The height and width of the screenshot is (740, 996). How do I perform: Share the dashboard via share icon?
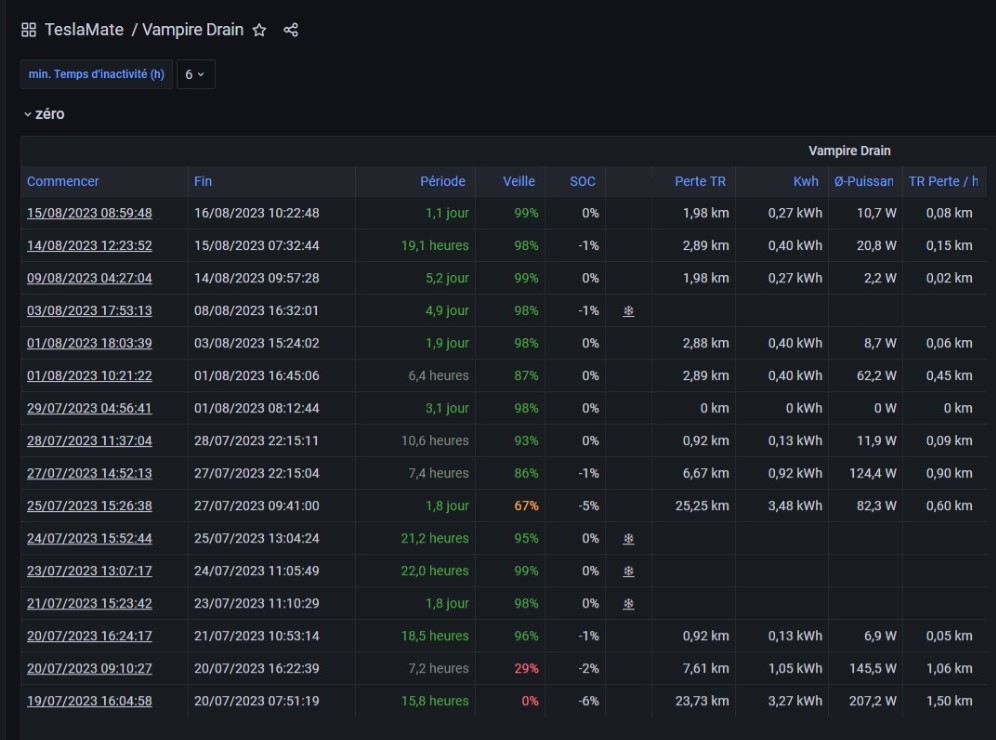[291, 30]
